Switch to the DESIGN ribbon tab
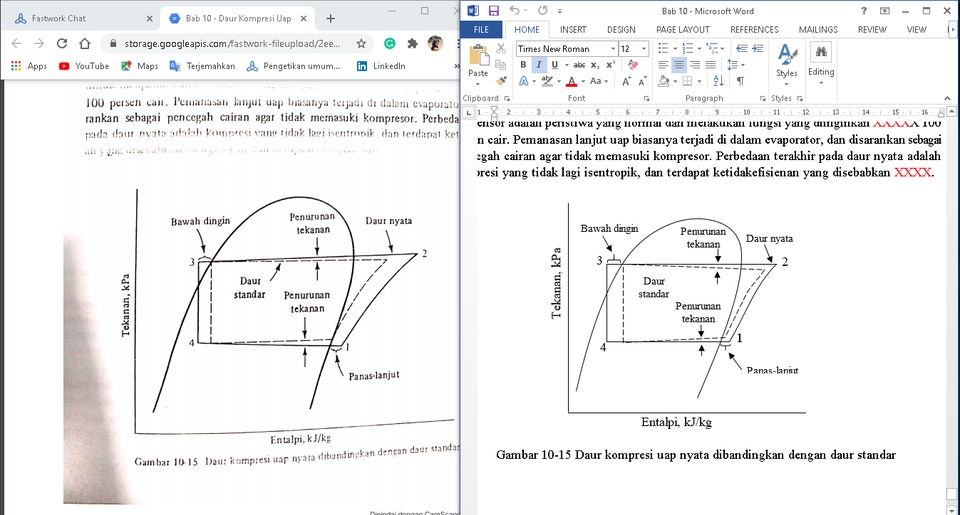Image resolution: width=960 pixels, height=515 pixels. tap(621, 29)
